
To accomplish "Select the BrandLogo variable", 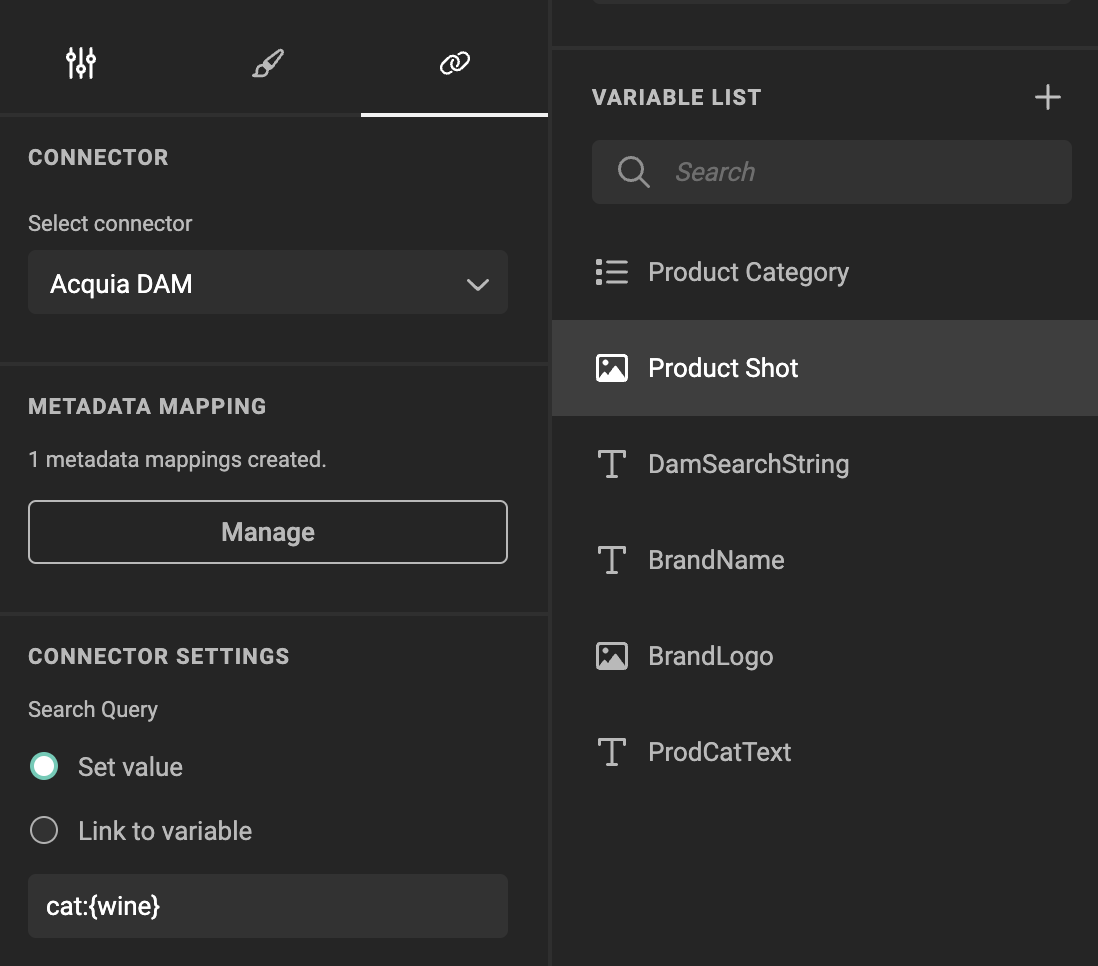I will tap(824, 656).
